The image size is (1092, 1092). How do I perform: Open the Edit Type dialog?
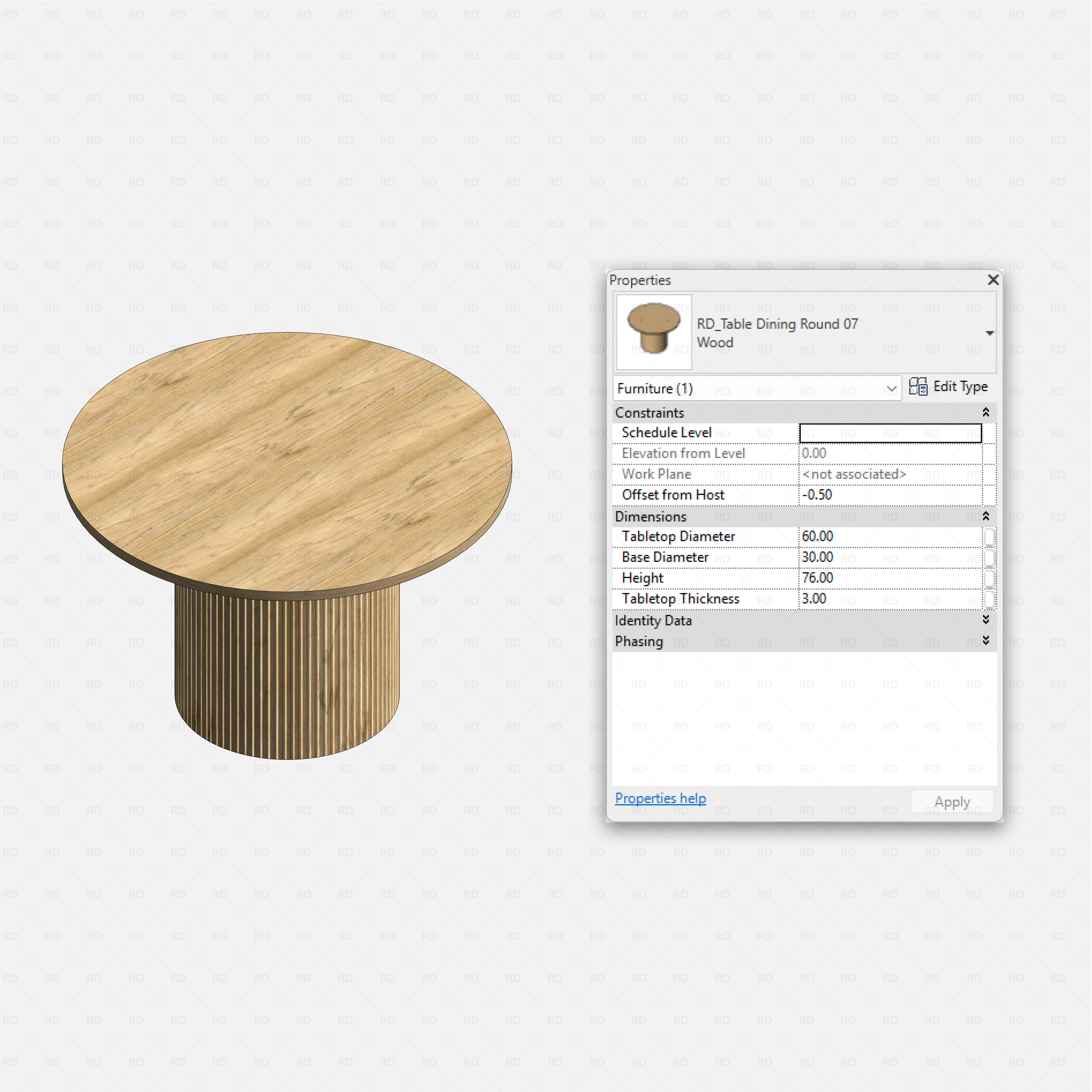(x=961, y=387)
